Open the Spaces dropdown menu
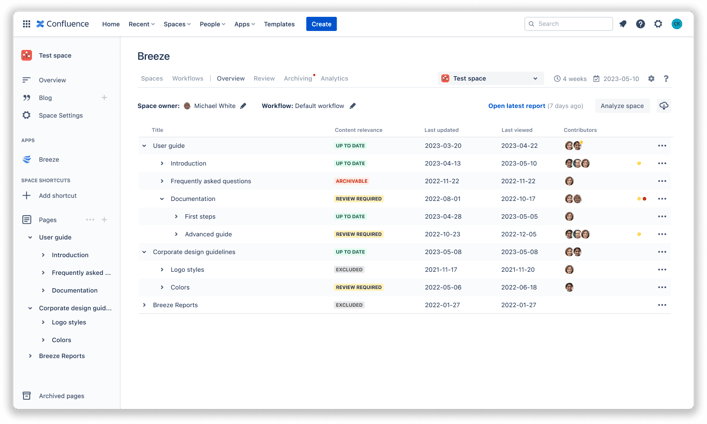707x424 pixels. pyautogui.click(x=177, y=24)
